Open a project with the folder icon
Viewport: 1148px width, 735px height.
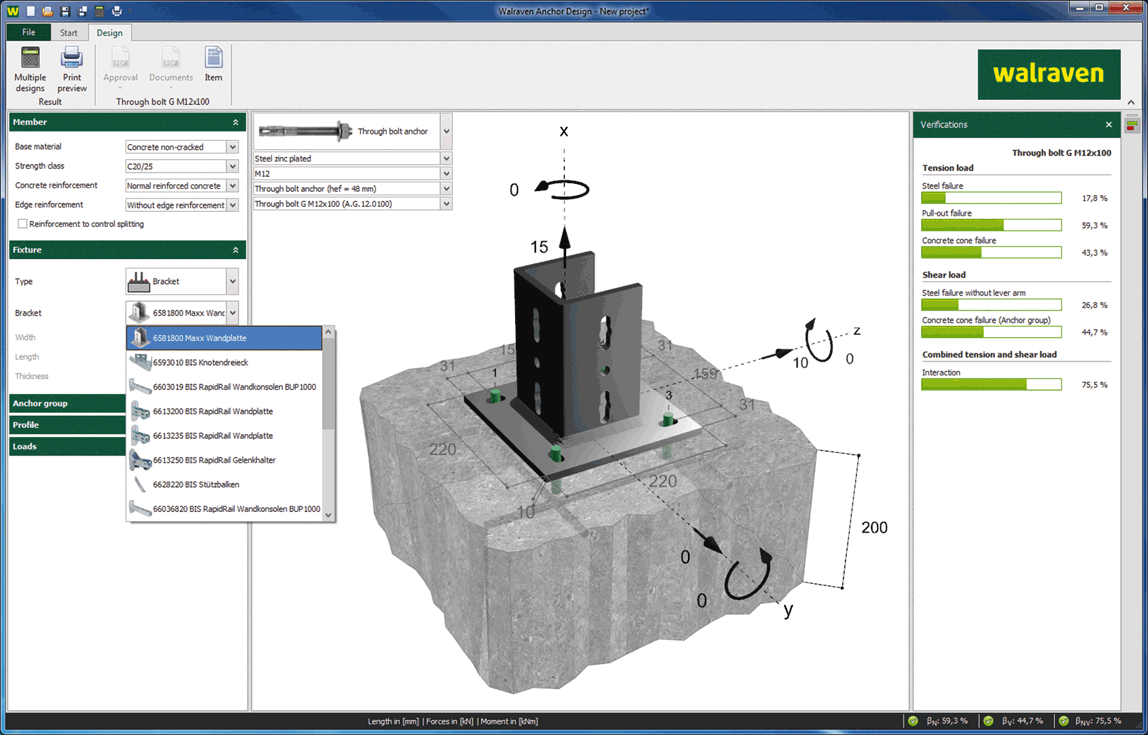pyautogui.click(x=48, y=11)
